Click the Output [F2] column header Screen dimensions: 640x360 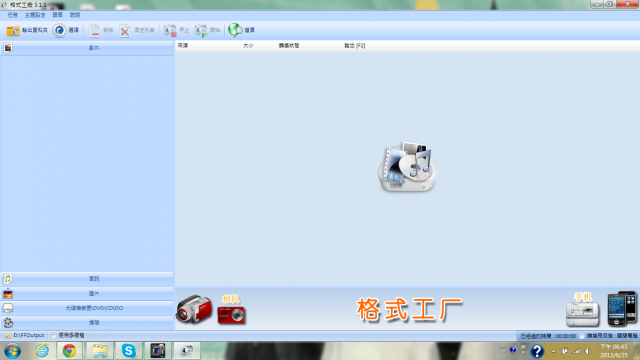click(386, 46)
